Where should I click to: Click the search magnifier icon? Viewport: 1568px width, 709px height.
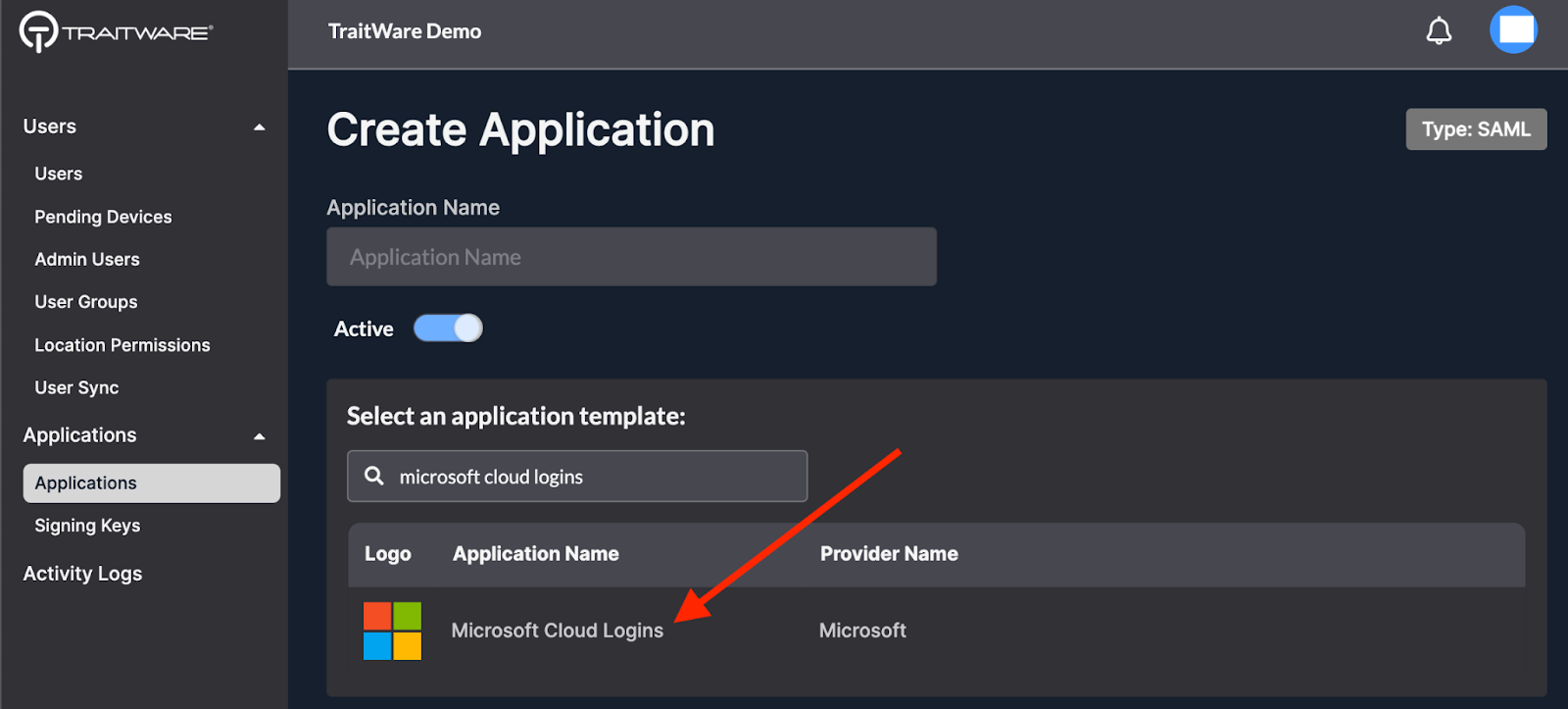pos(374,476)
